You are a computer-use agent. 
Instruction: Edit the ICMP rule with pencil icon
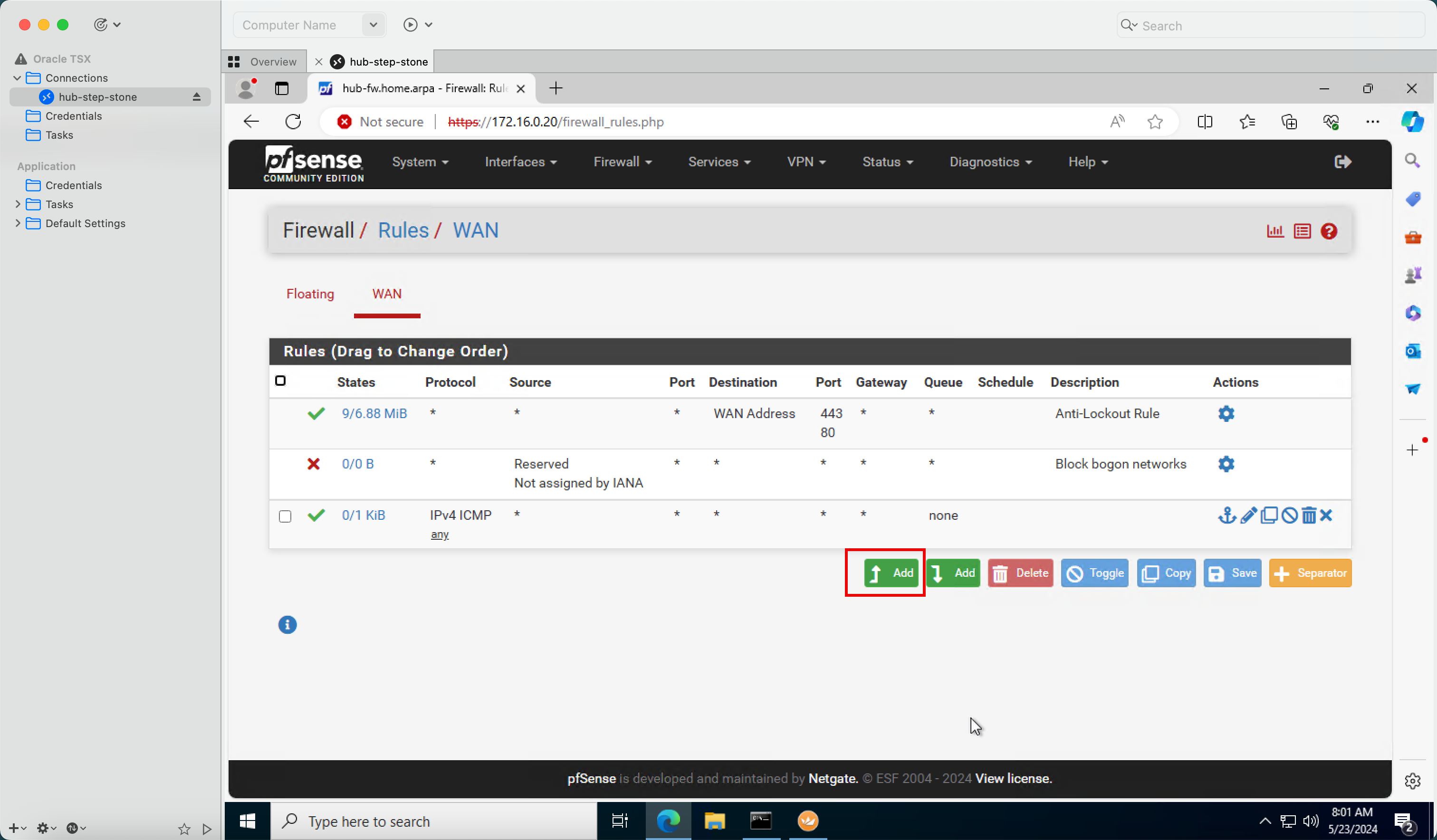[1248, 515]
